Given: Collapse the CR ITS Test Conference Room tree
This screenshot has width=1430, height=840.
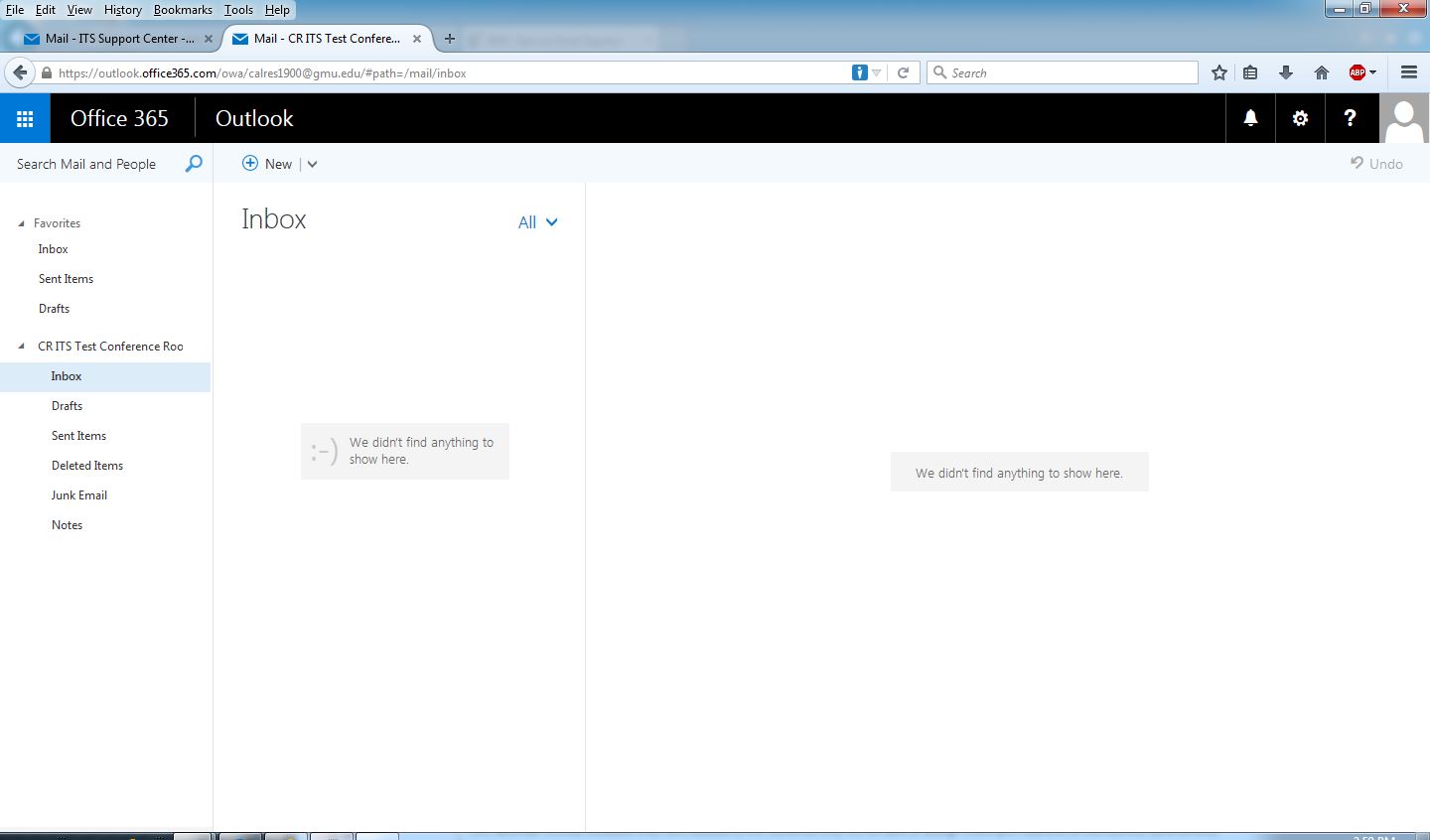Looking at the screenshot, I should click(x=22, y=347).
